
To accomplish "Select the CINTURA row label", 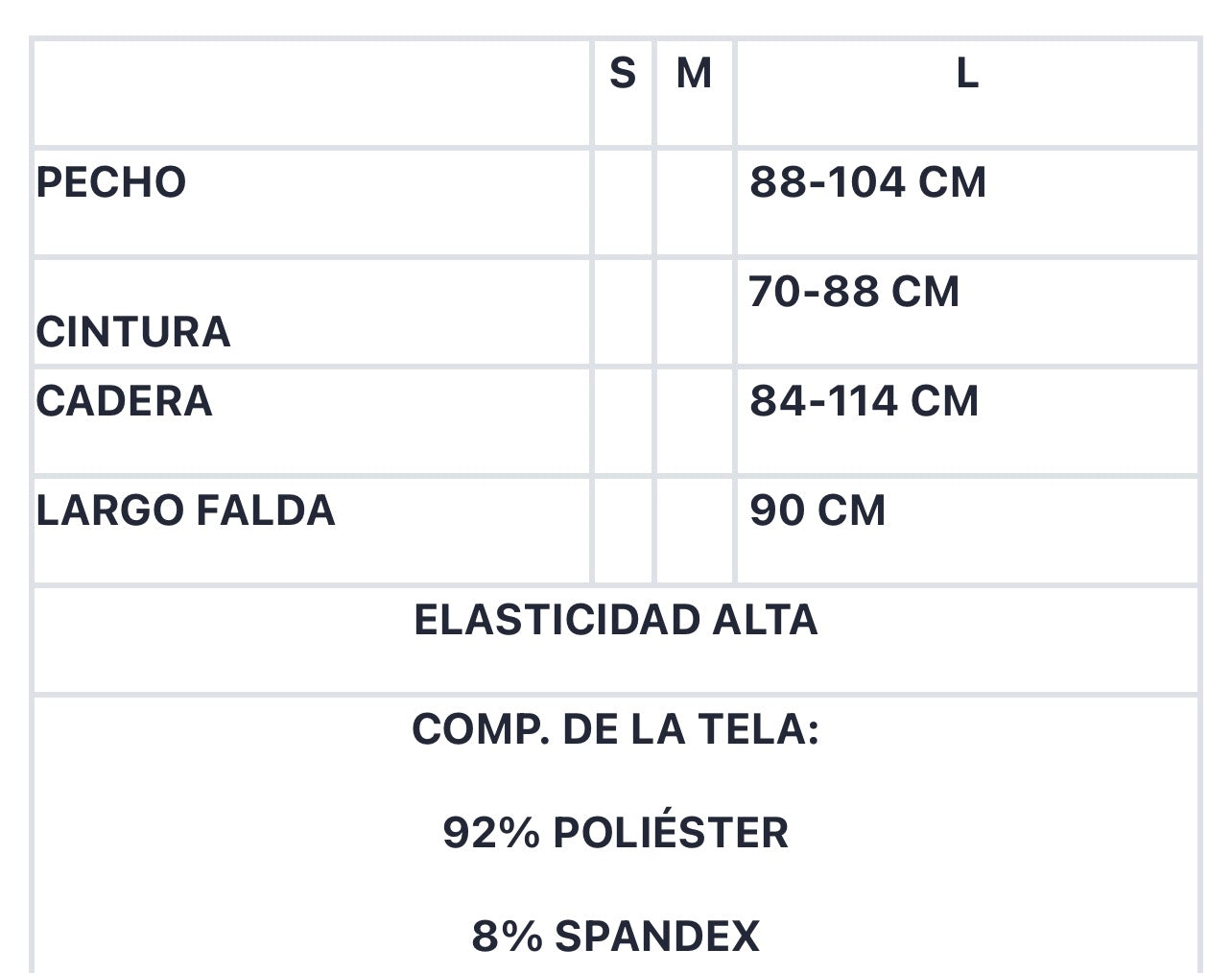I will click(133, 332).
